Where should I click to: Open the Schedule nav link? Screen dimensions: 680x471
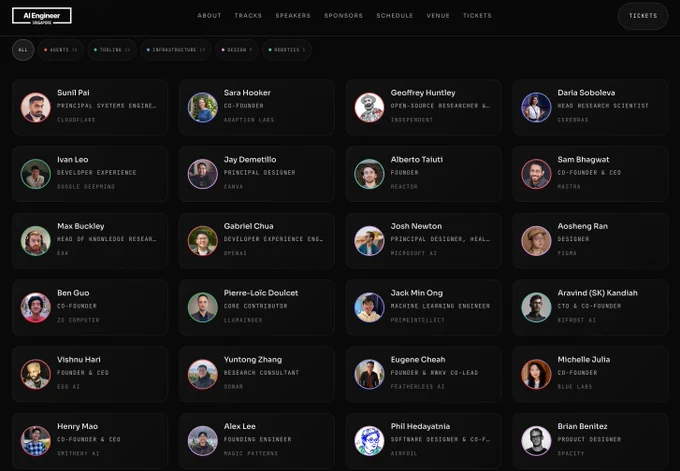pos(395,16)
